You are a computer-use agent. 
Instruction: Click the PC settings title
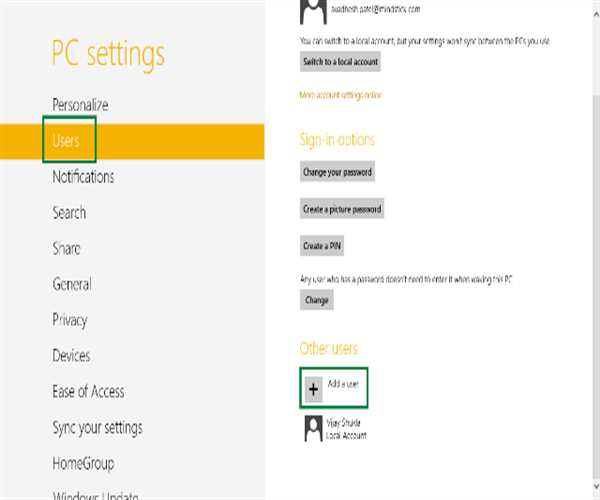click(108, 54)
